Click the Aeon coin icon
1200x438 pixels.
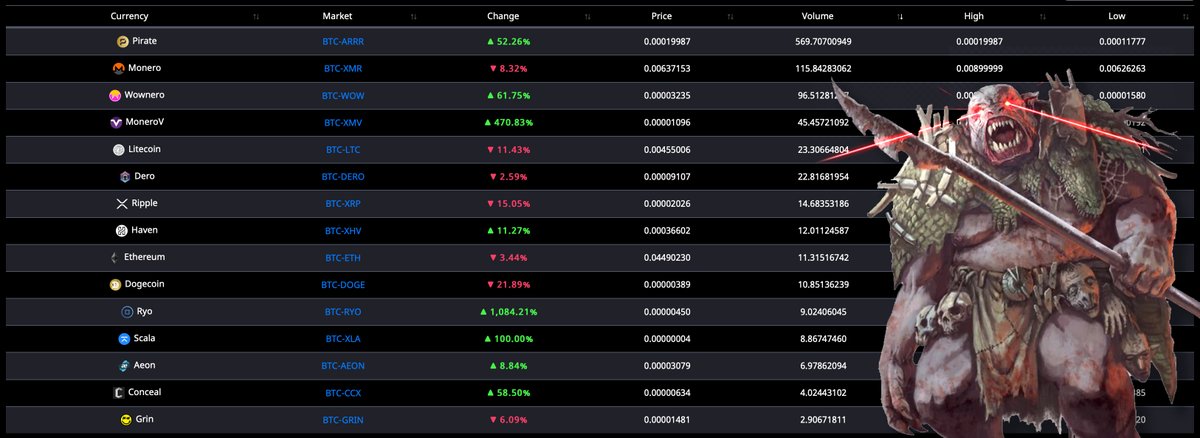(124, 365)
